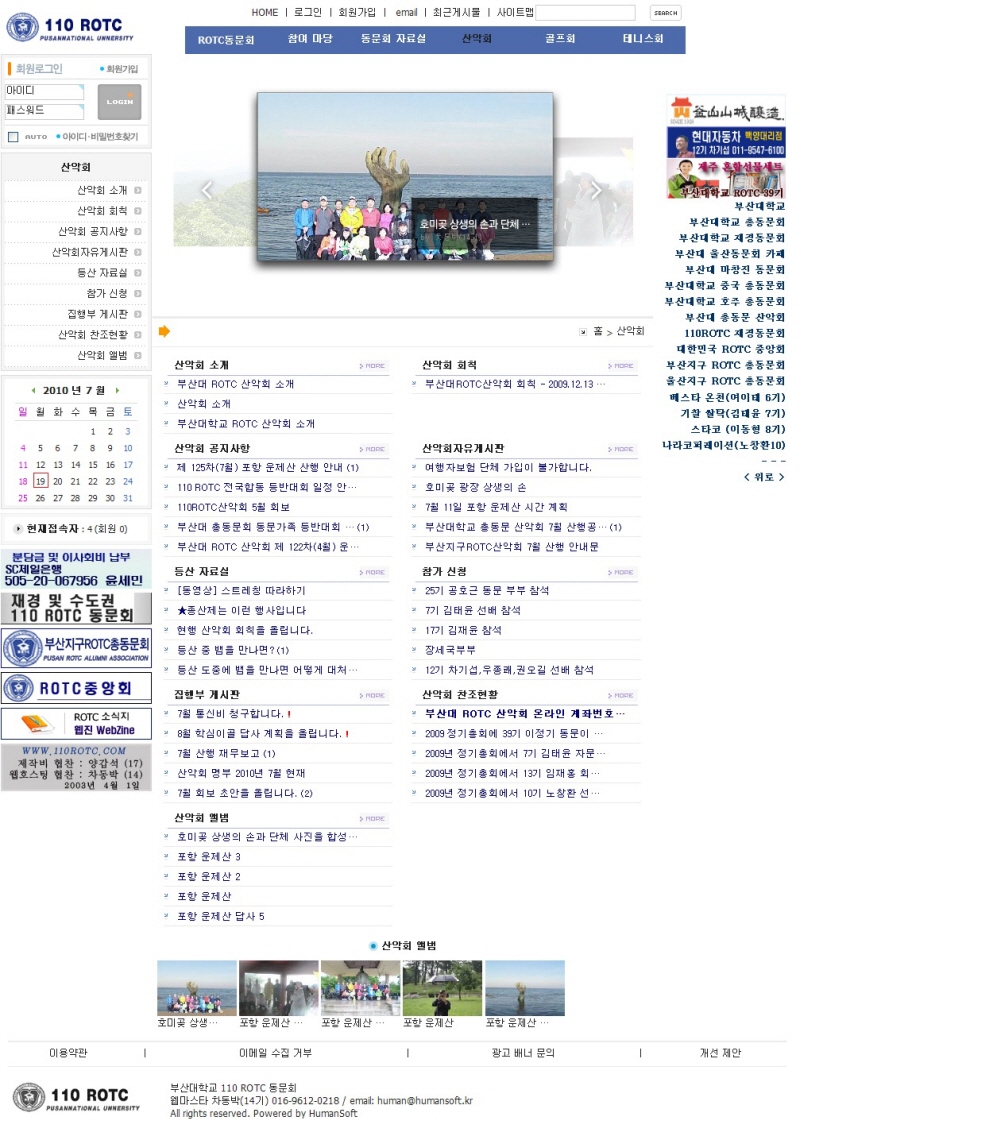The height and width of the screenshot is (1130, 1000).
Task: Go to next month in calendar
Action: click(117, 391)
